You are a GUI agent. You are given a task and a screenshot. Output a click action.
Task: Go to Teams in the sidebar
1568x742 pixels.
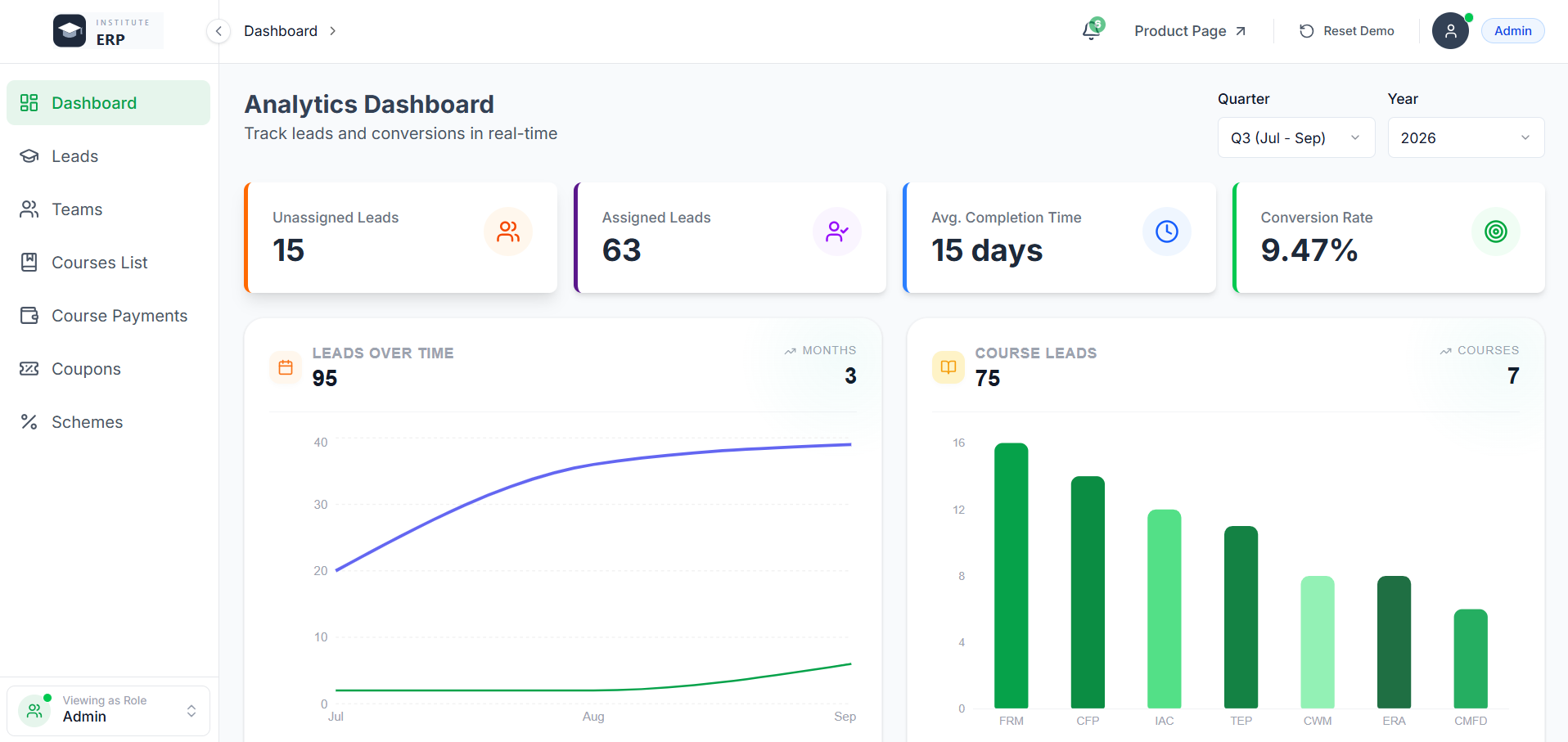[x=108, y=209]
